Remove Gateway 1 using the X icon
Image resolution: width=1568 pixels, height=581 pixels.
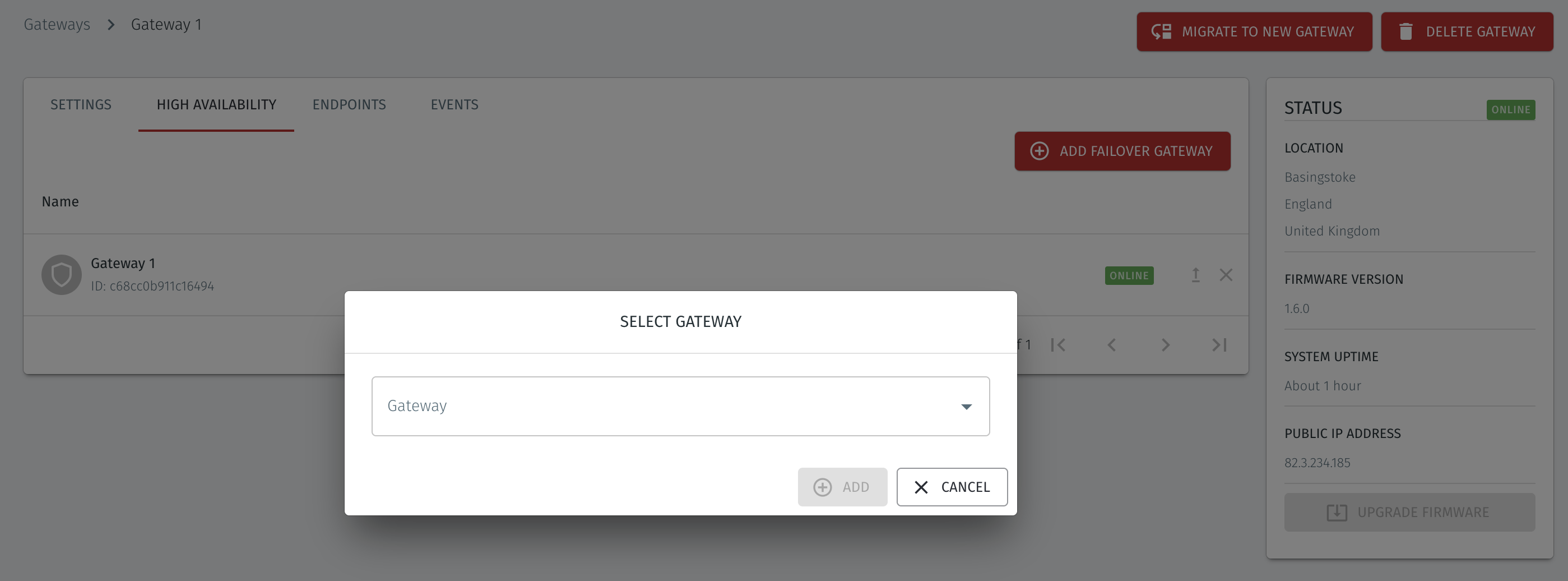(1226, 275)
